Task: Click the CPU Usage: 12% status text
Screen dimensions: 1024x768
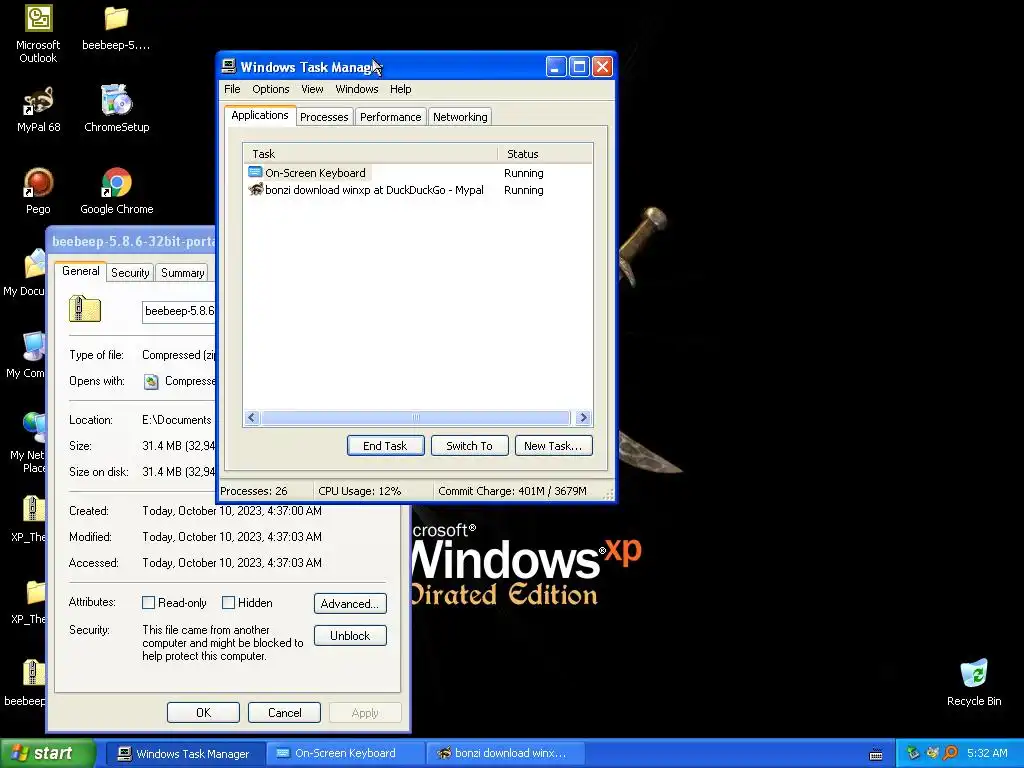Action: (x=359, y=491)
